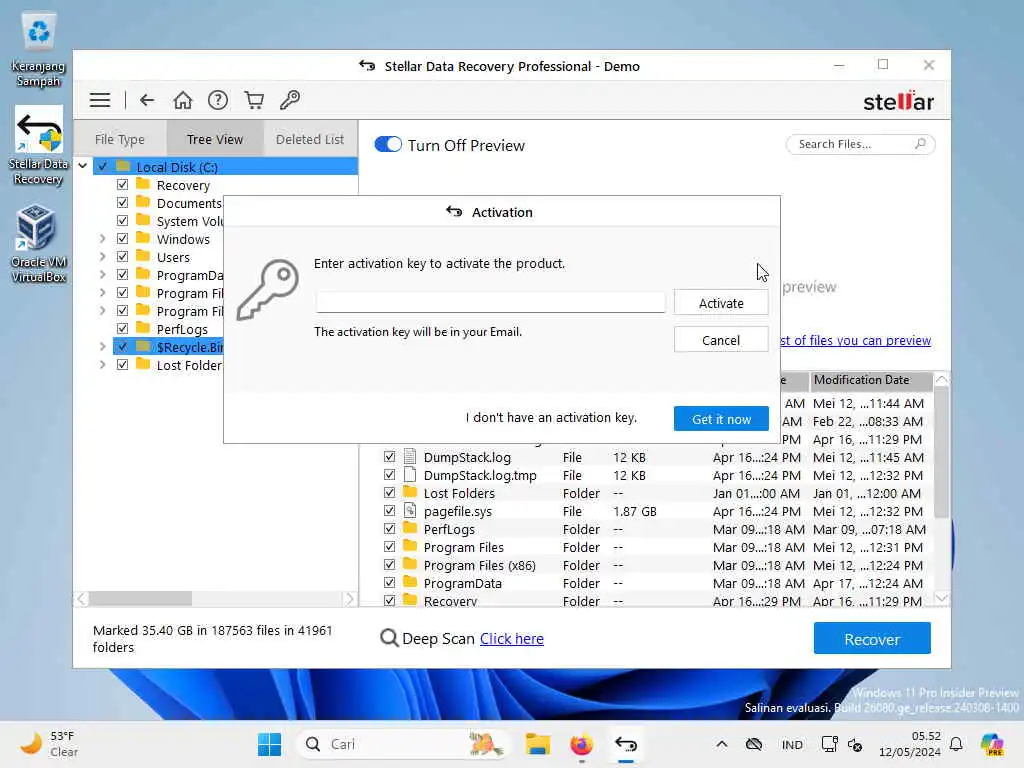The image size is (1024, 768).
Task: Open list of files you can preview link
Action: click(x=856, y=340)
